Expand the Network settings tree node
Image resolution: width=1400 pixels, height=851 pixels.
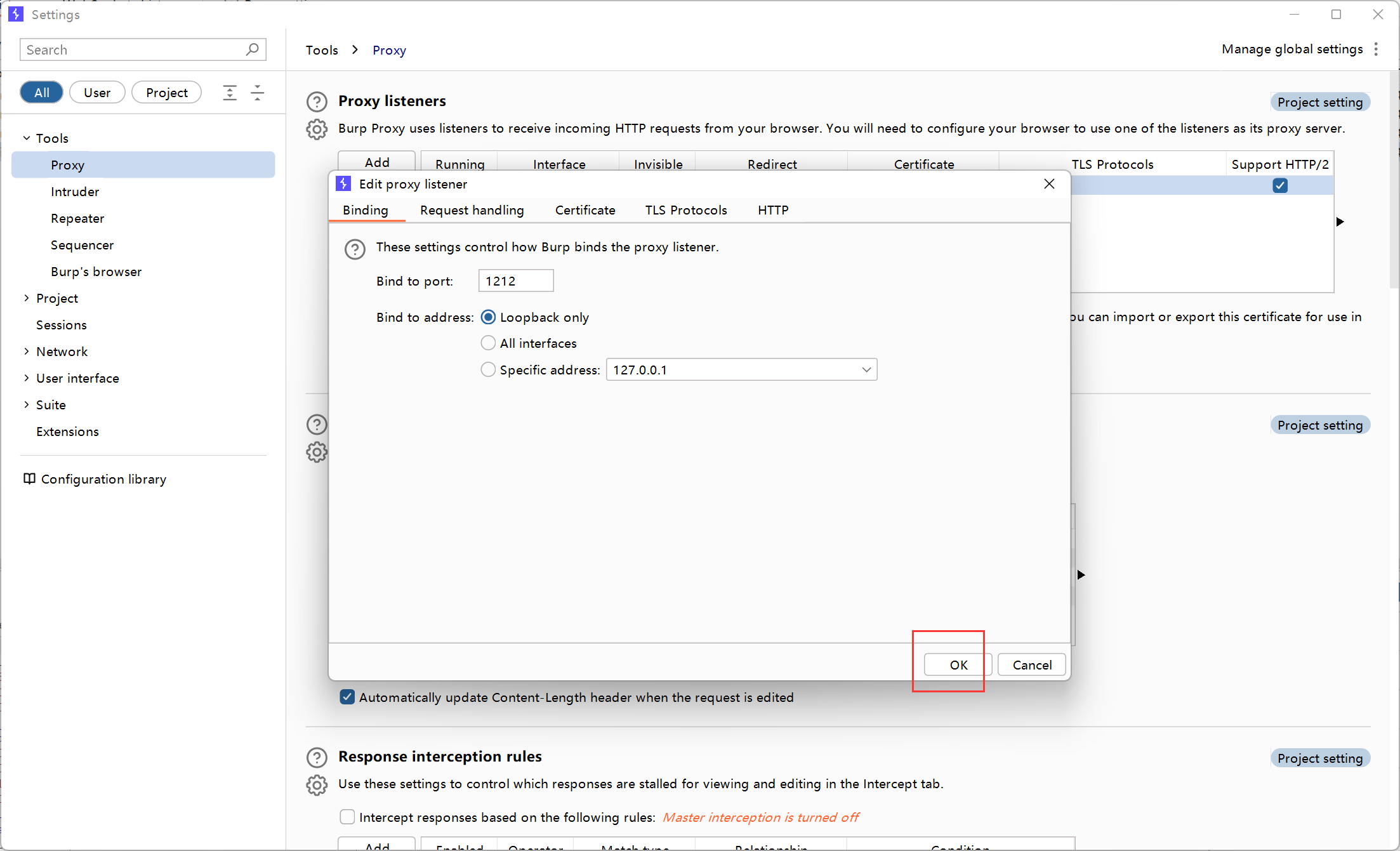point(27,352)
